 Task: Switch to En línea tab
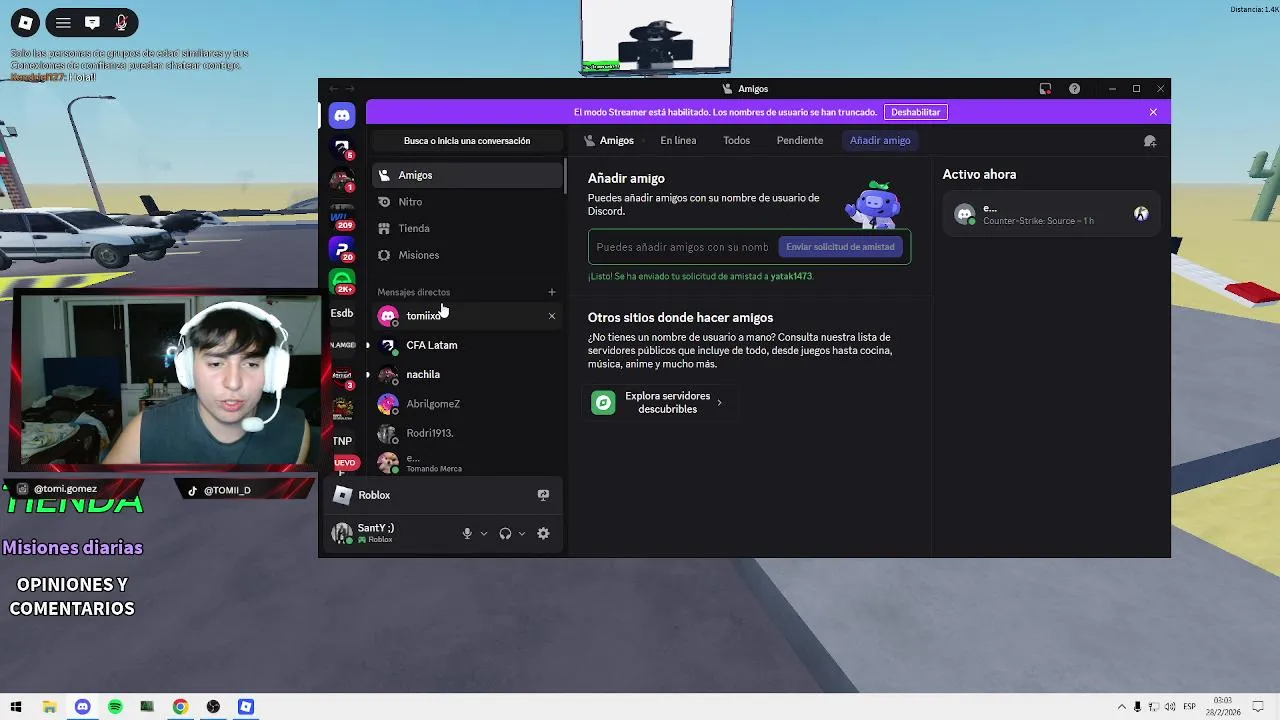[x=678, y=141]
